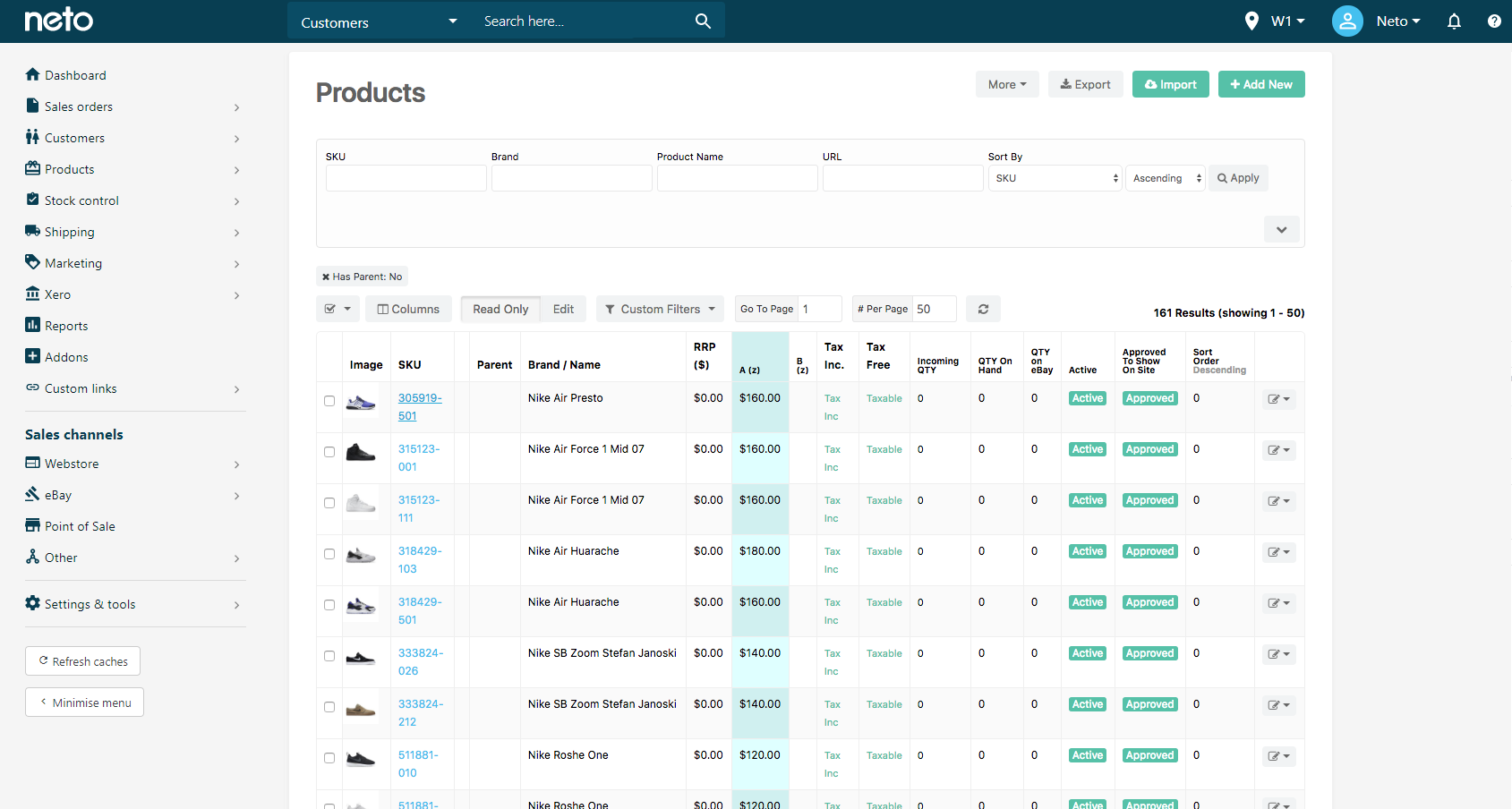Click the Marketing tag icon
The height and width of the screenshot is (809, 1512).
pyautogui.click(x=33, y=262)
